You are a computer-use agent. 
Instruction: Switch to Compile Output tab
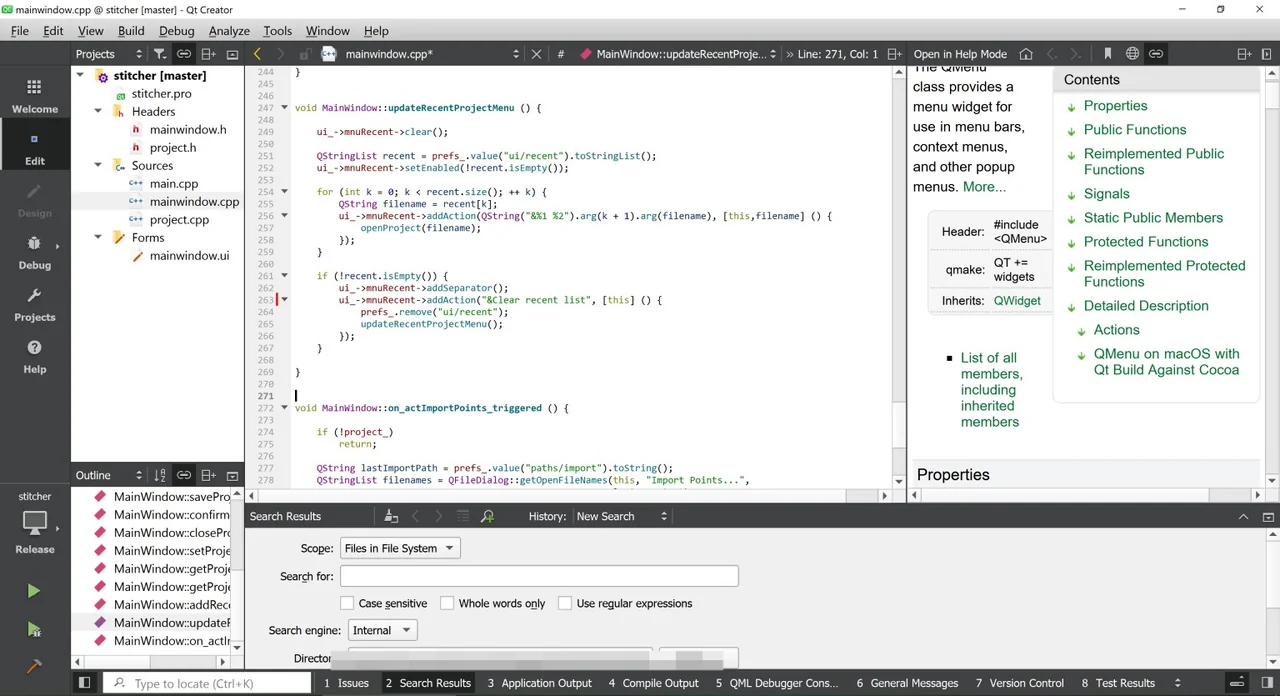coord(653,683)
